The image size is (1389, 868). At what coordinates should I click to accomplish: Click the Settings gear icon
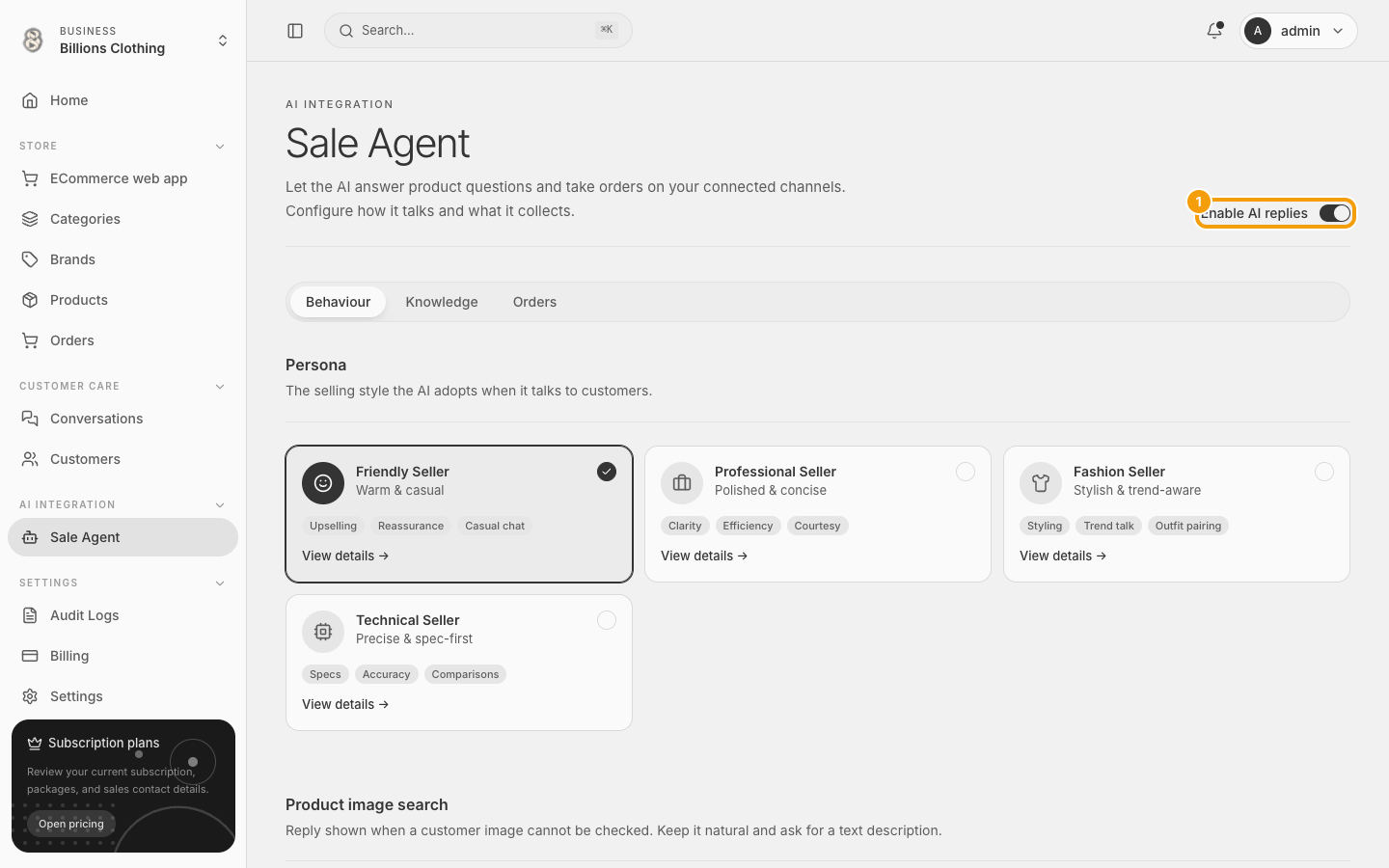click(30, 696)
